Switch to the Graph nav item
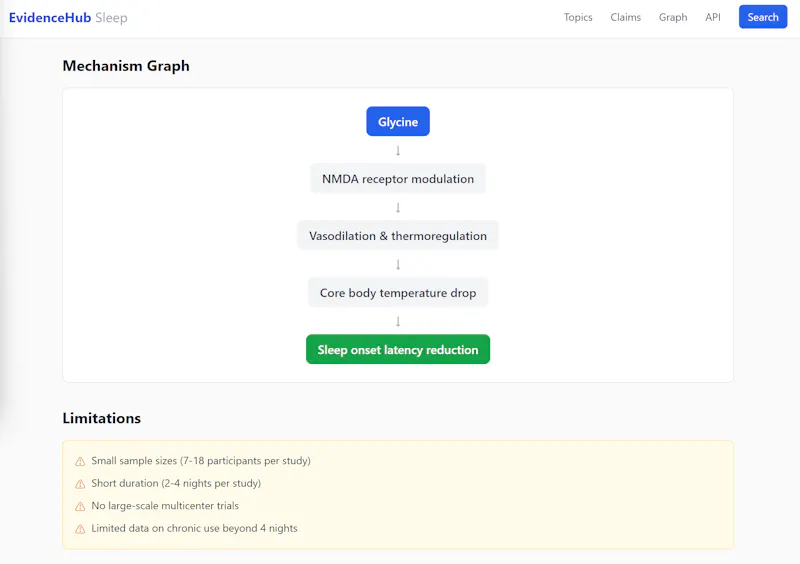This screenshot has height=564, width=800. (672, 17)
